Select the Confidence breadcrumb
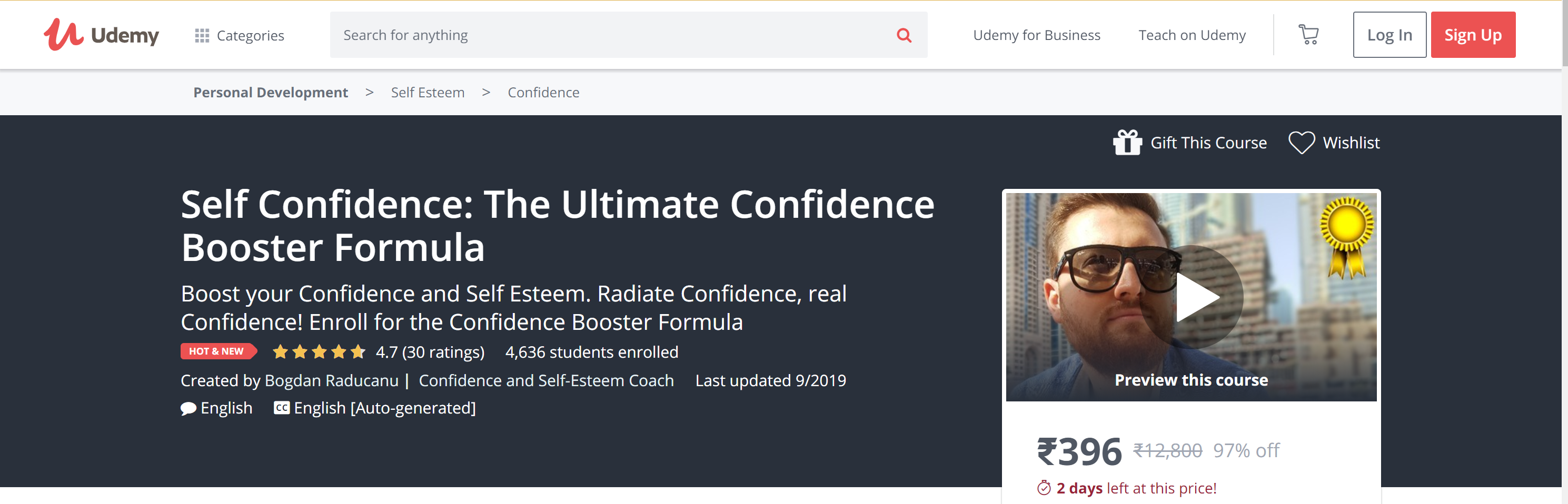 (543, 93)
